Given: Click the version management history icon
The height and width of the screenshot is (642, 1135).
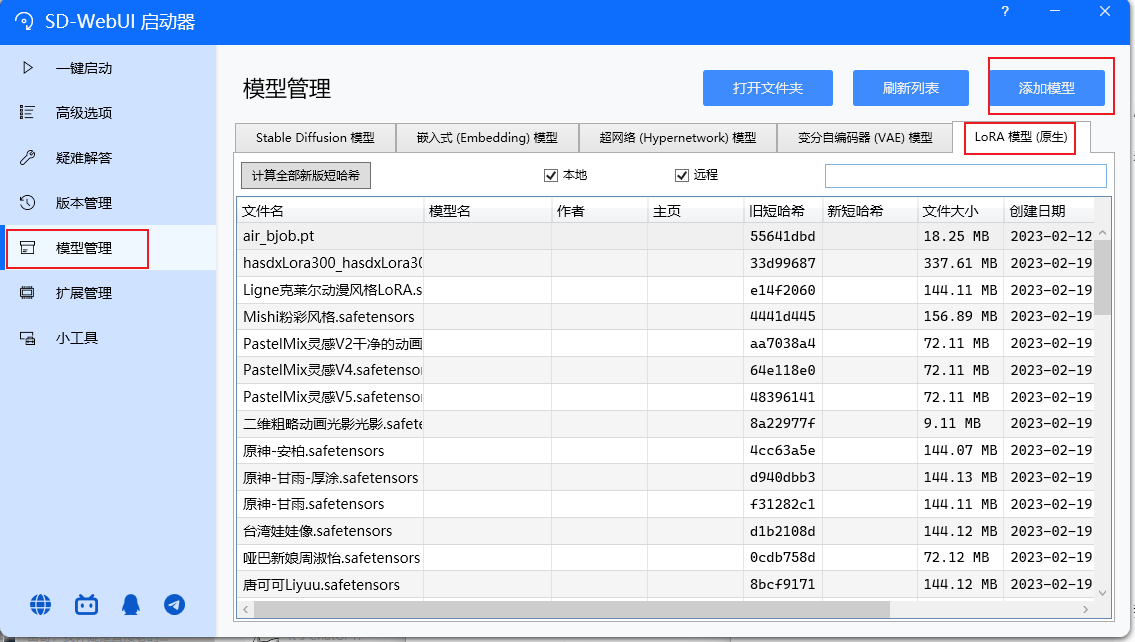Looking at the screenshot, I should click(28, 203).
